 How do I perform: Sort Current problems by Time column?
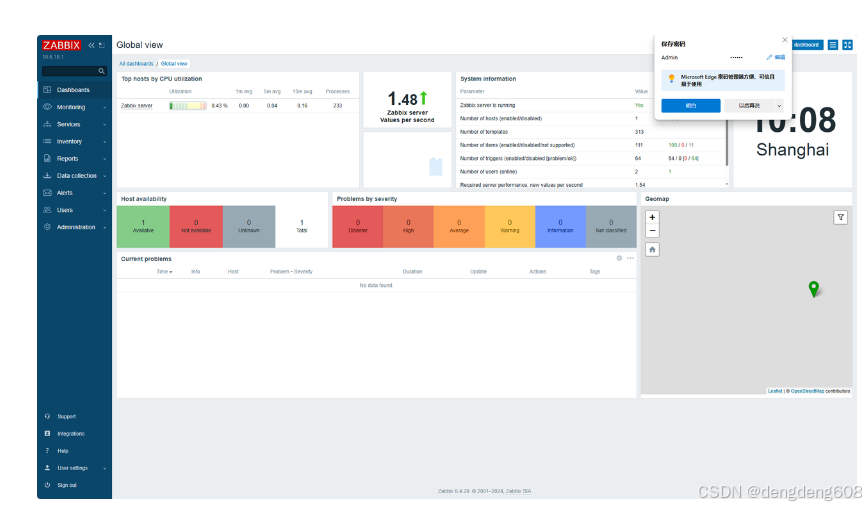(x=164, y=272)
